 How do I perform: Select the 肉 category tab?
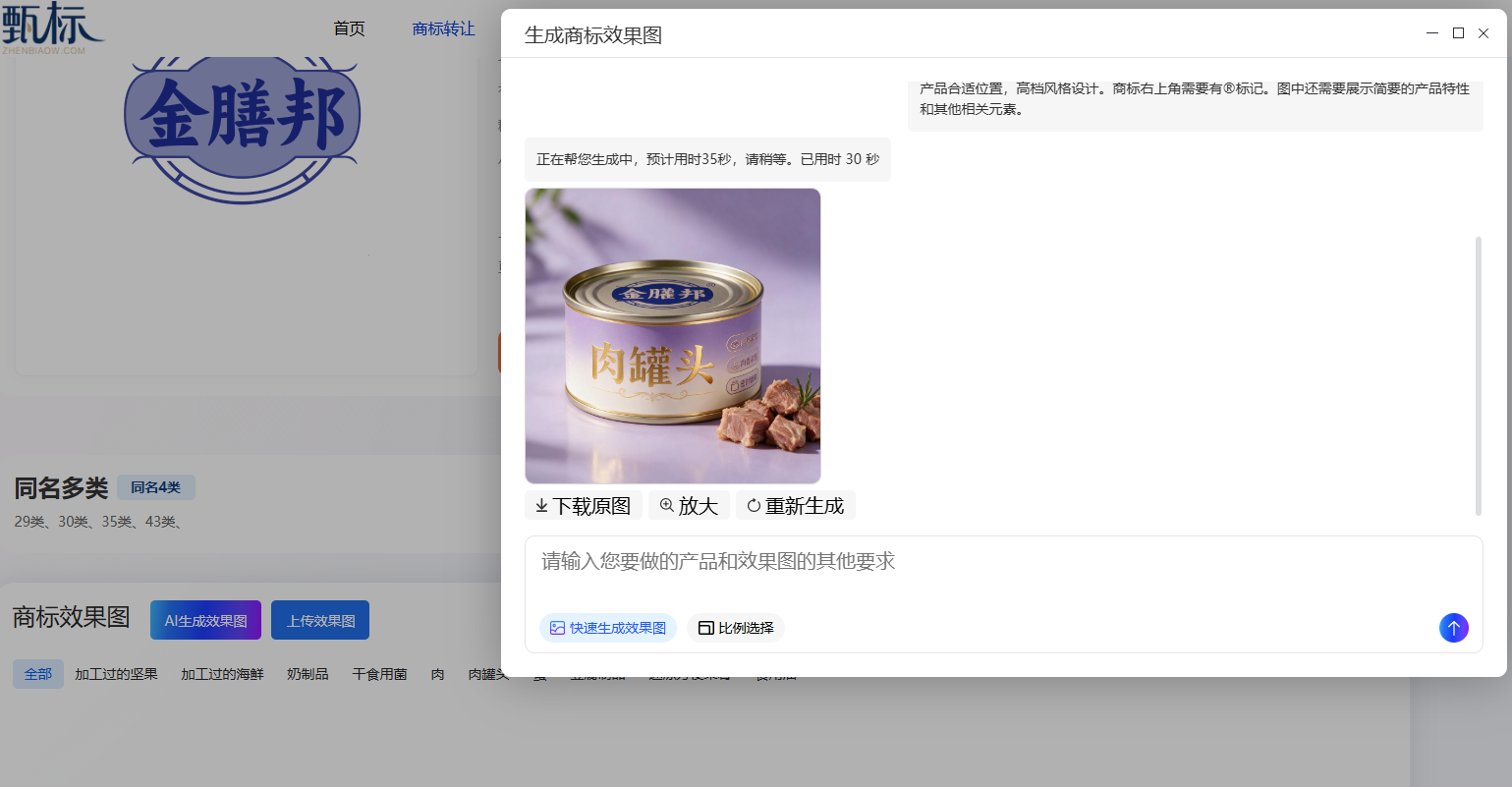(x=437, y=674)
